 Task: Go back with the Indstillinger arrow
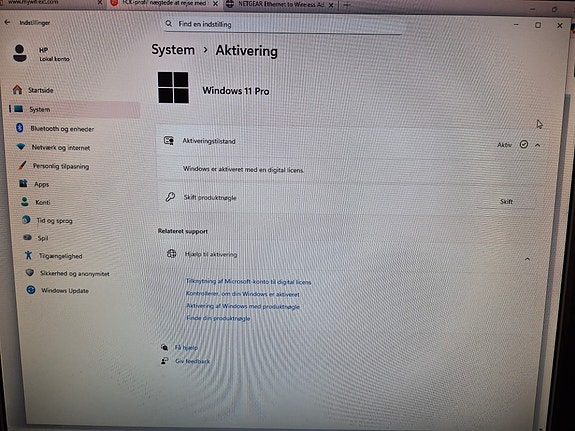click(x=7, y=22)
